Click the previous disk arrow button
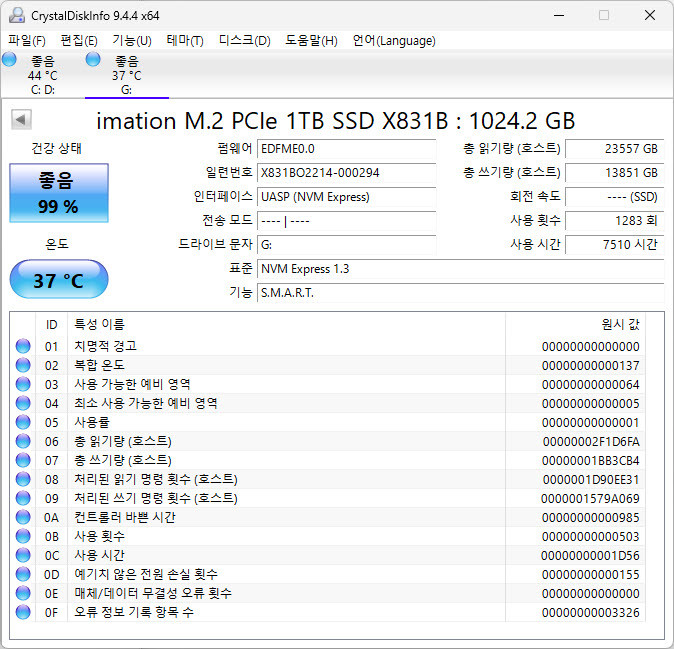Screen dimensions: 674x649 (x=21, y=119)
